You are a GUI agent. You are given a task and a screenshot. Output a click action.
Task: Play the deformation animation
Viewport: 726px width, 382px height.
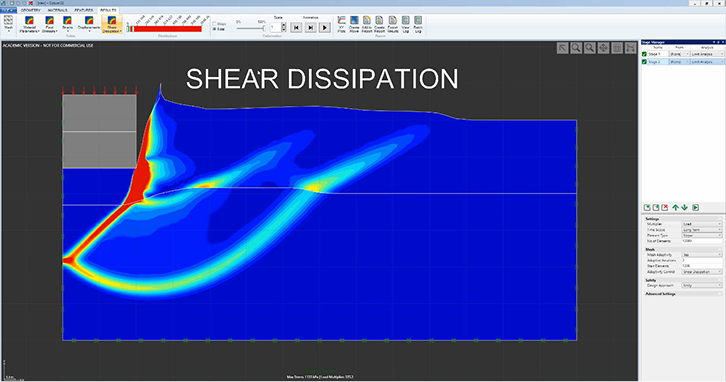coord(325,28)
